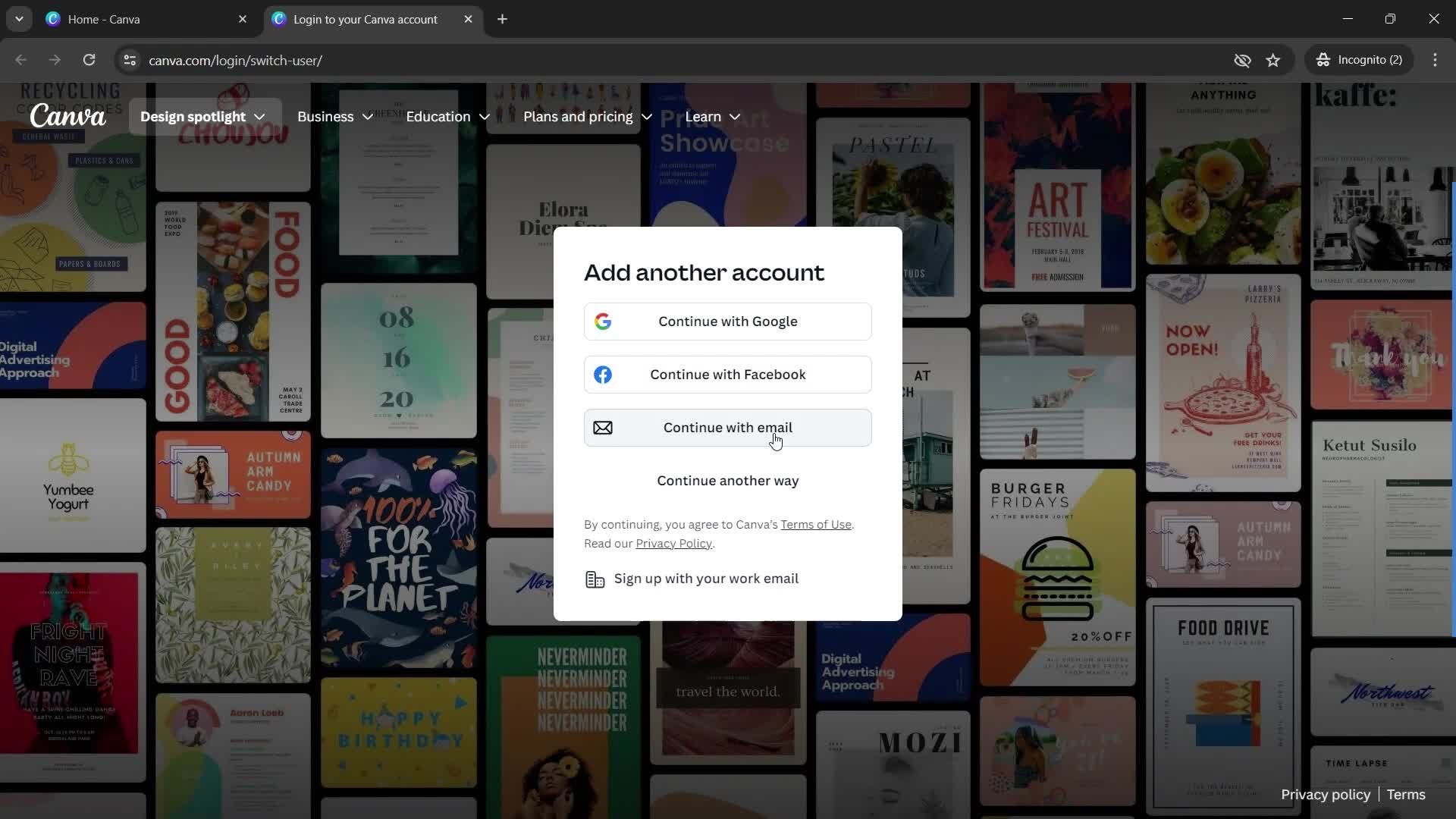Click the email envelope icon
This screenshot has width=1456, height=819.
[603, 427]
